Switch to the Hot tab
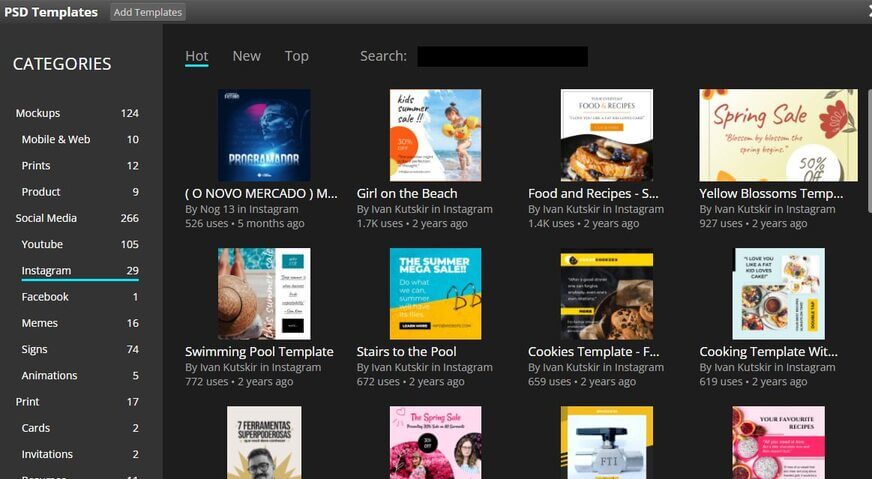Screen dimensions: 872x479 tap(197, 56)
